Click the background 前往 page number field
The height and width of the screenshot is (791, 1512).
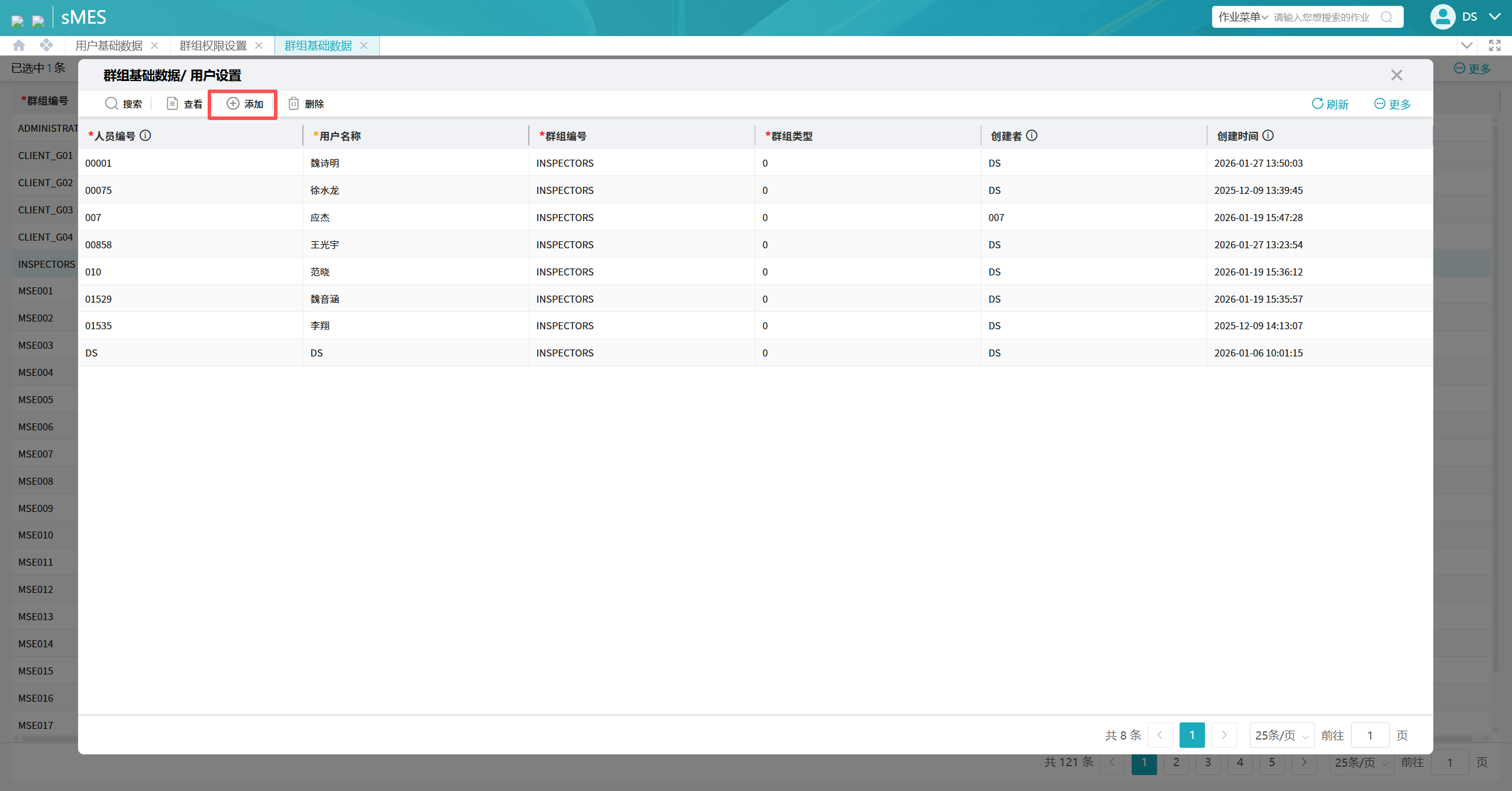pos(1450,762)
